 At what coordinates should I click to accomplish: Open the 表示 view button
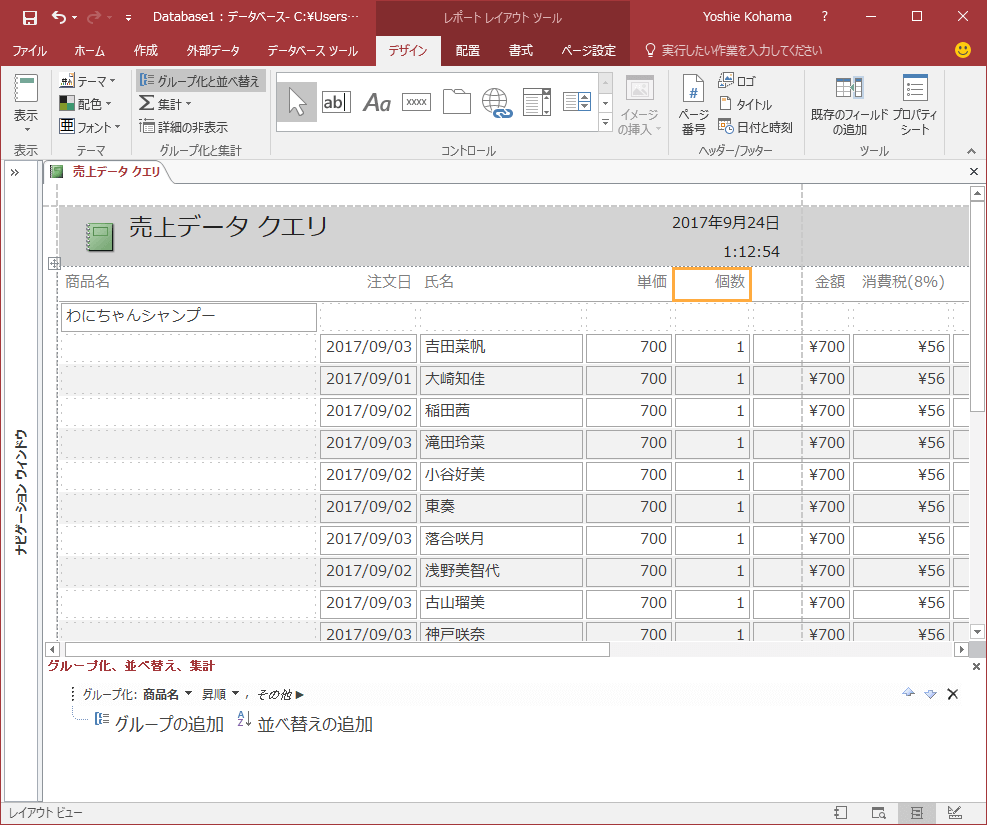[26, 103]
